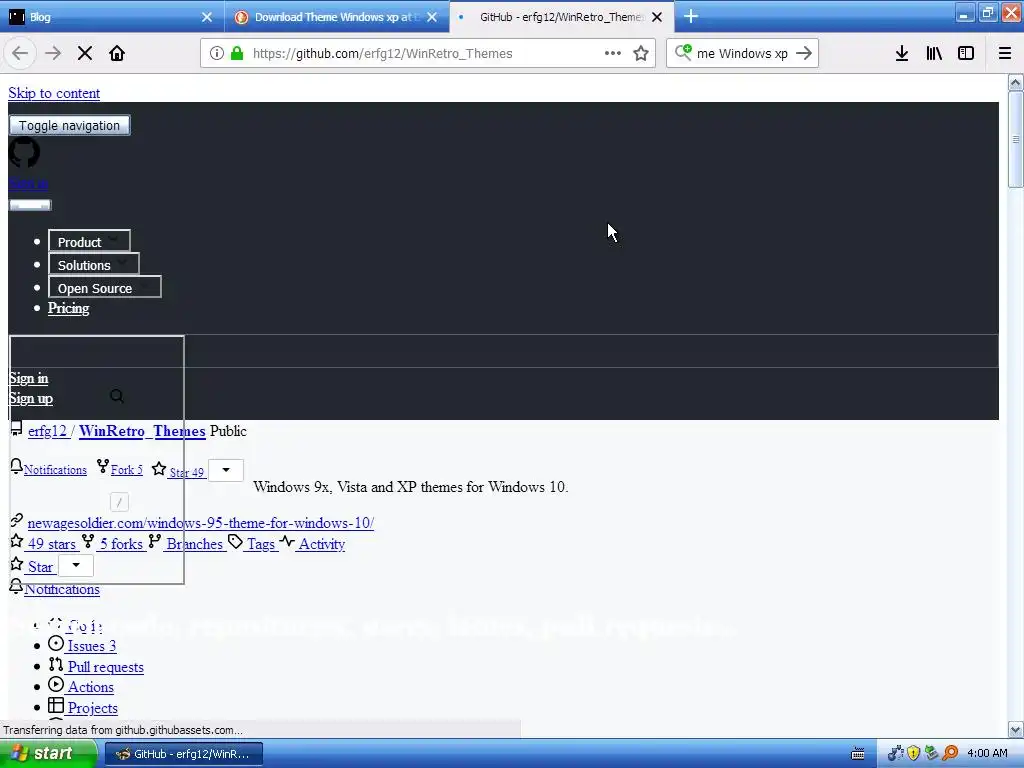Select the GitHub taskbar window button

point(184,754)
